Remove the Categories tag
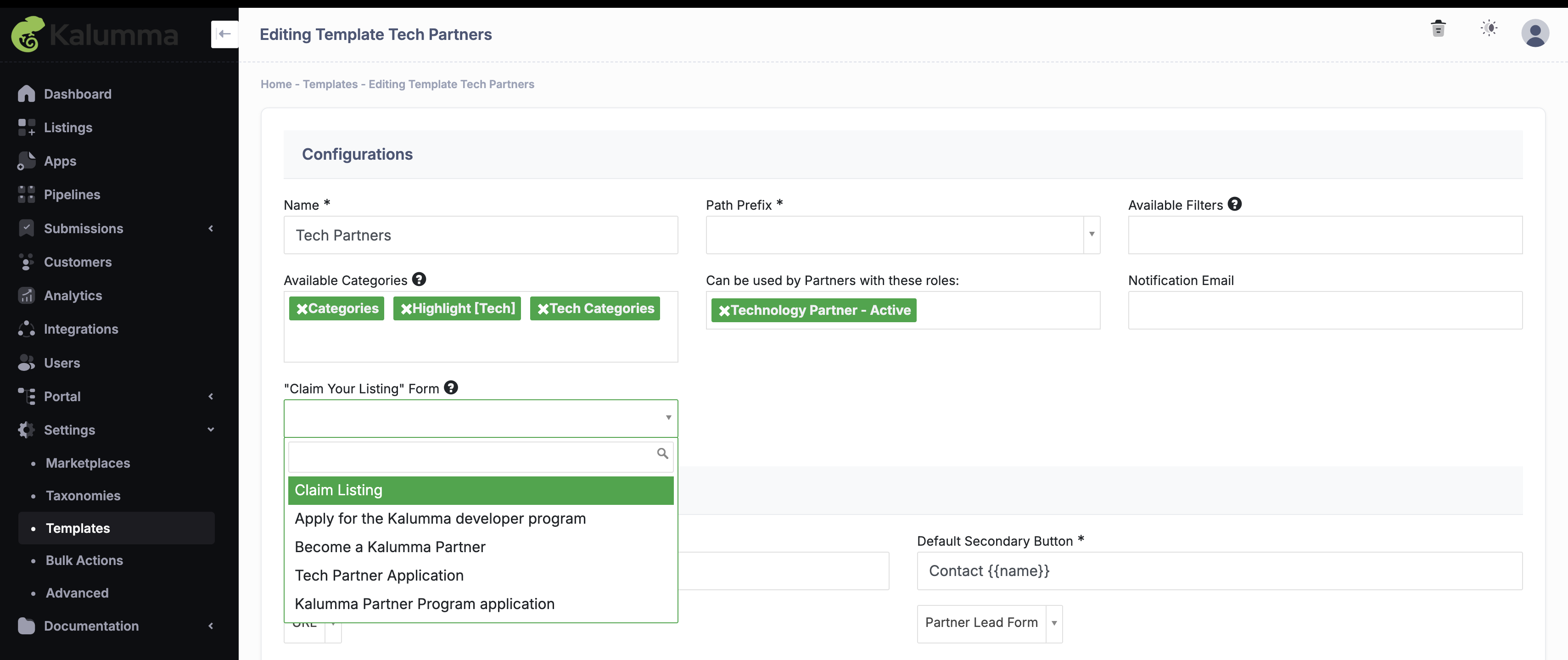This screenshot has width=1568, height=660. click(302, 309)
